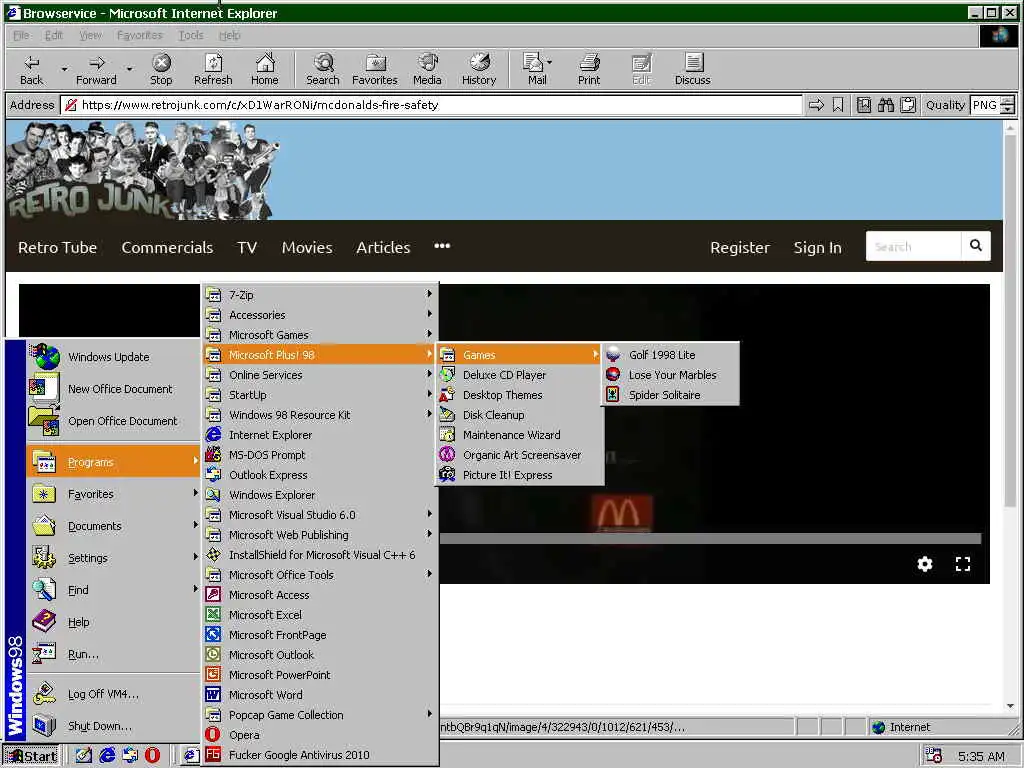Viewport: 1024px width, 768px height.
Task: Launch Spider Solitaire
Action: (671, 395)
